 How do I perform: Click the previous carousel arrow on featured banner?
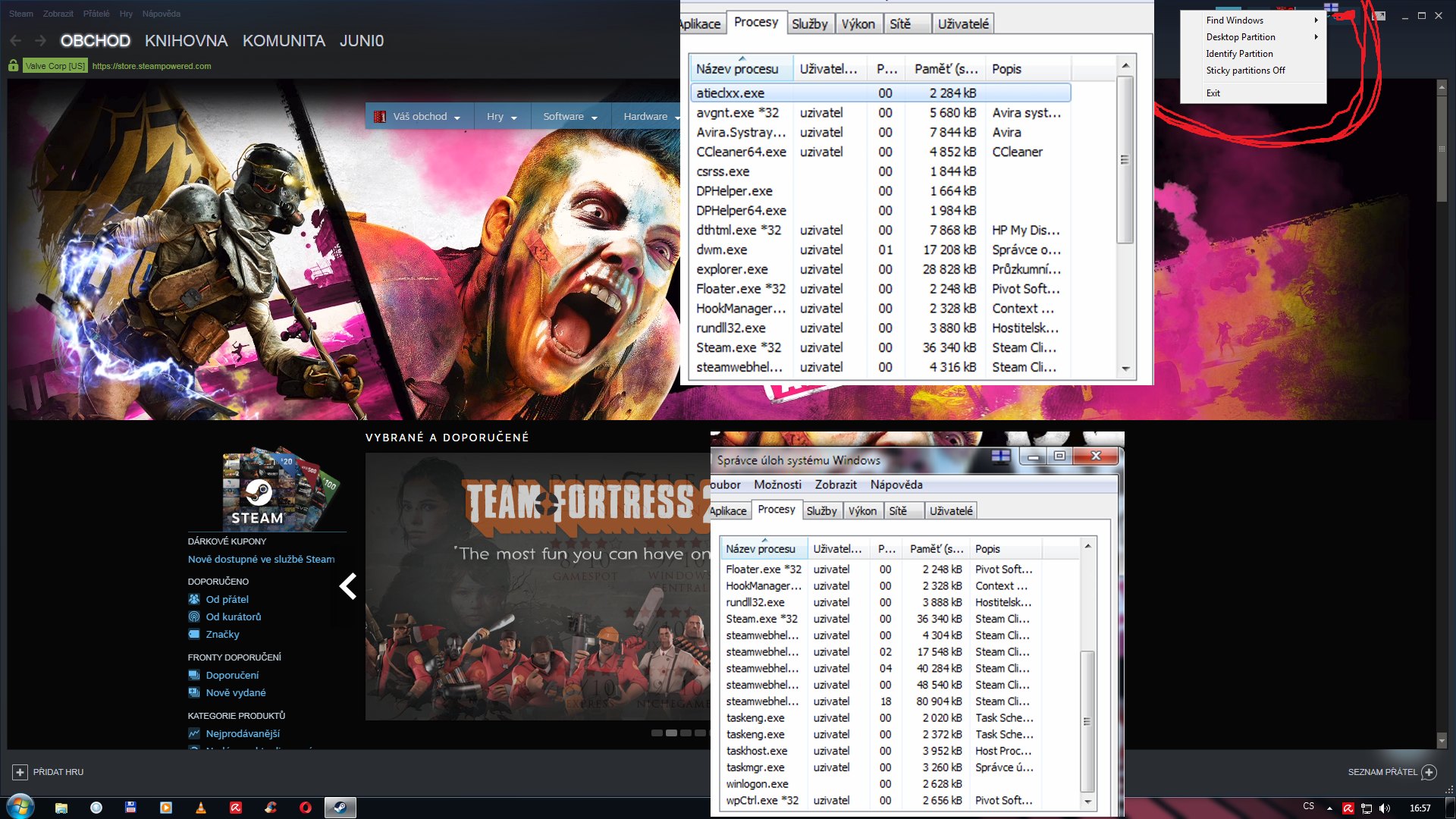click(348, 586)
